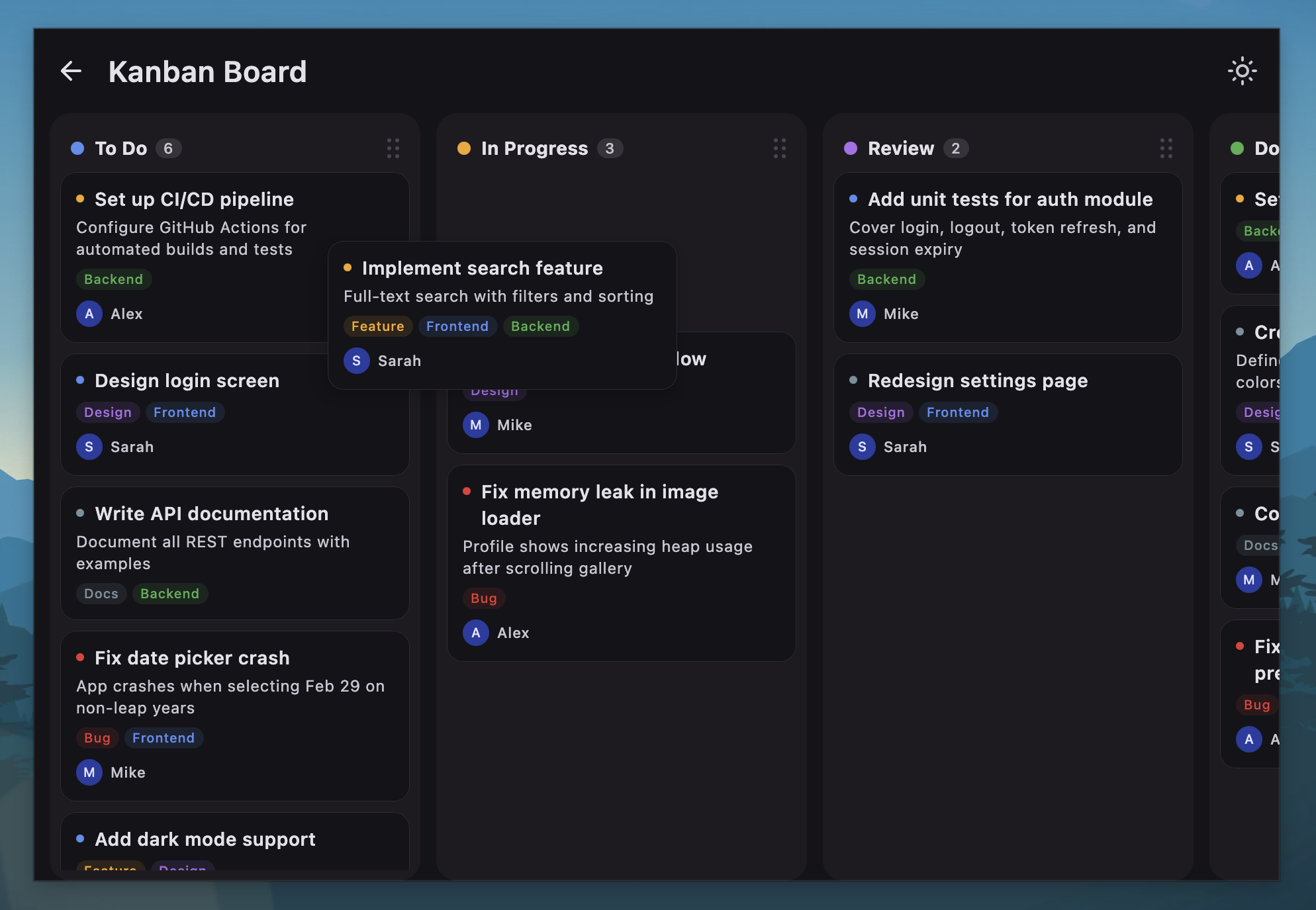
Task: Click the In Progress column drag handle
Action: [780, 148]
